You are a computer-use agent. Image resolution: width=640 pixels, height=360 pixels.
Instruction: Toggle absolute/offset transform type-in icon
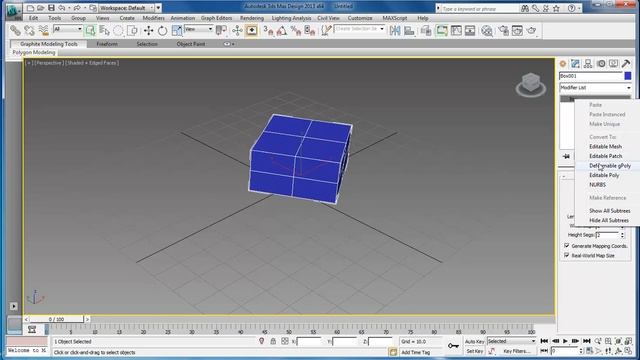tap(285, 341)
